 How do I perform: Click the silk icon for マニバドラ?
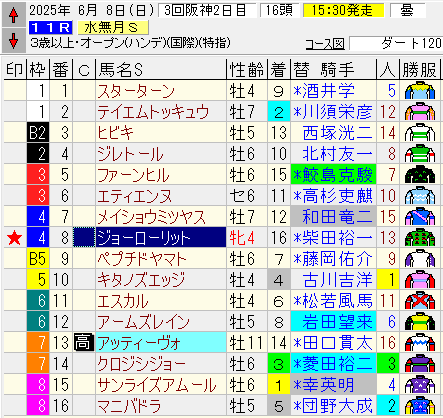(420, 406)
